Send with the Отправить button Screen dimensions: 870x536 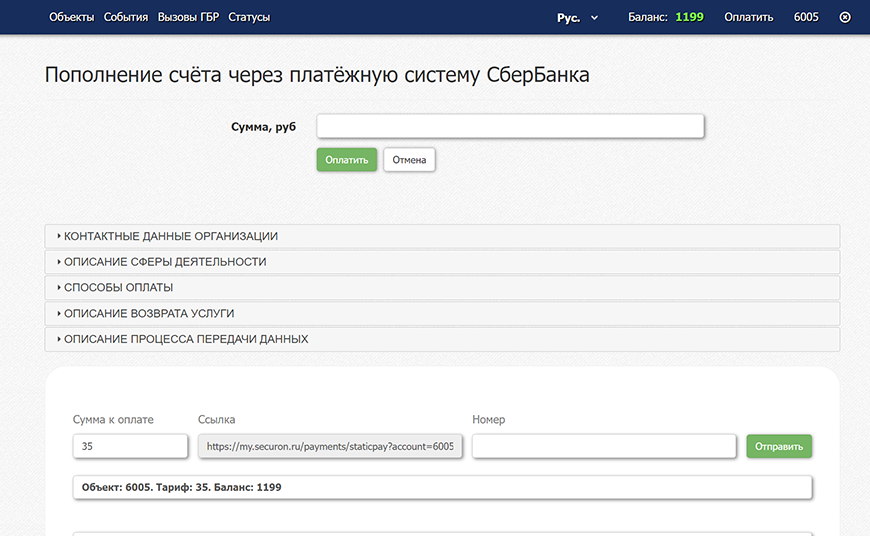click(779, 446)
